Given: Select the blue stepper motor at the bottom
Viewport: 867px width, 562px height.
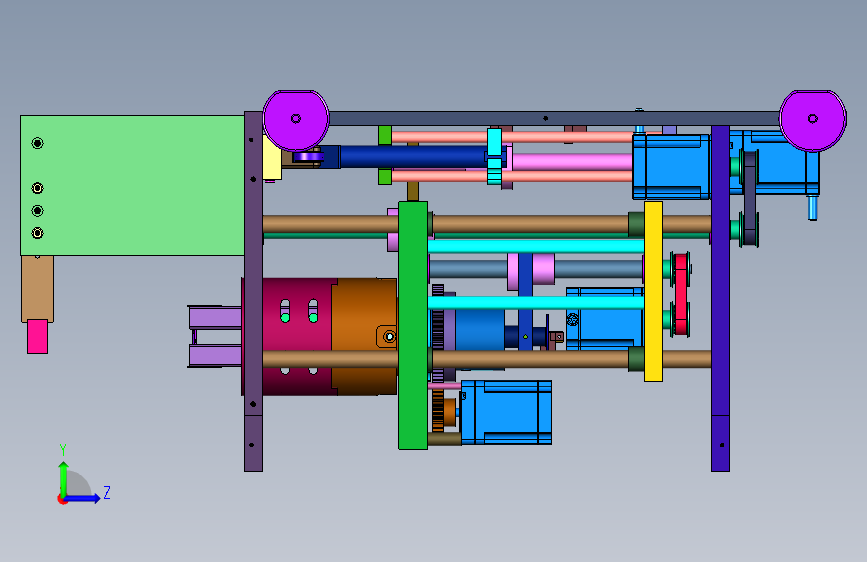Looking at the screenshot, I should pos(506,412).
